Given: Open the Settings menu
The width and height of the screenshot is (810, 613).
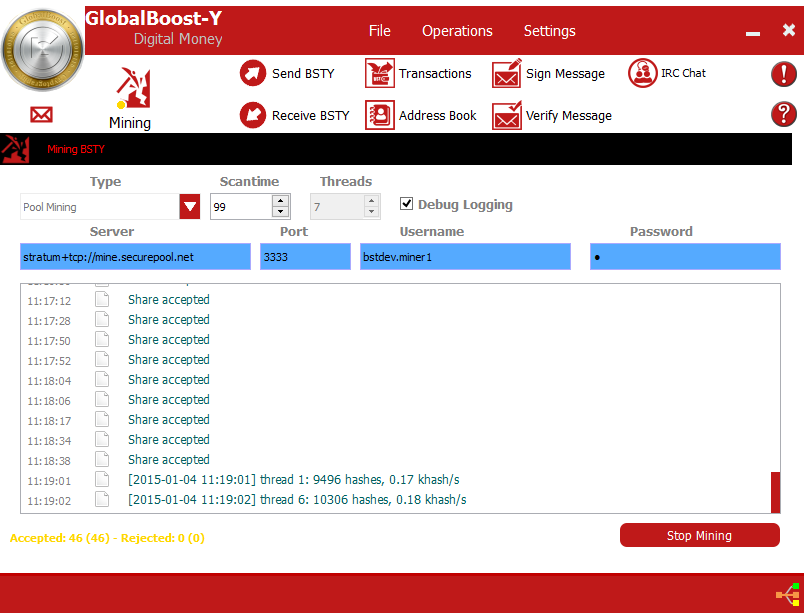Looking at the screenshot, I should click(x=550, y=31).
